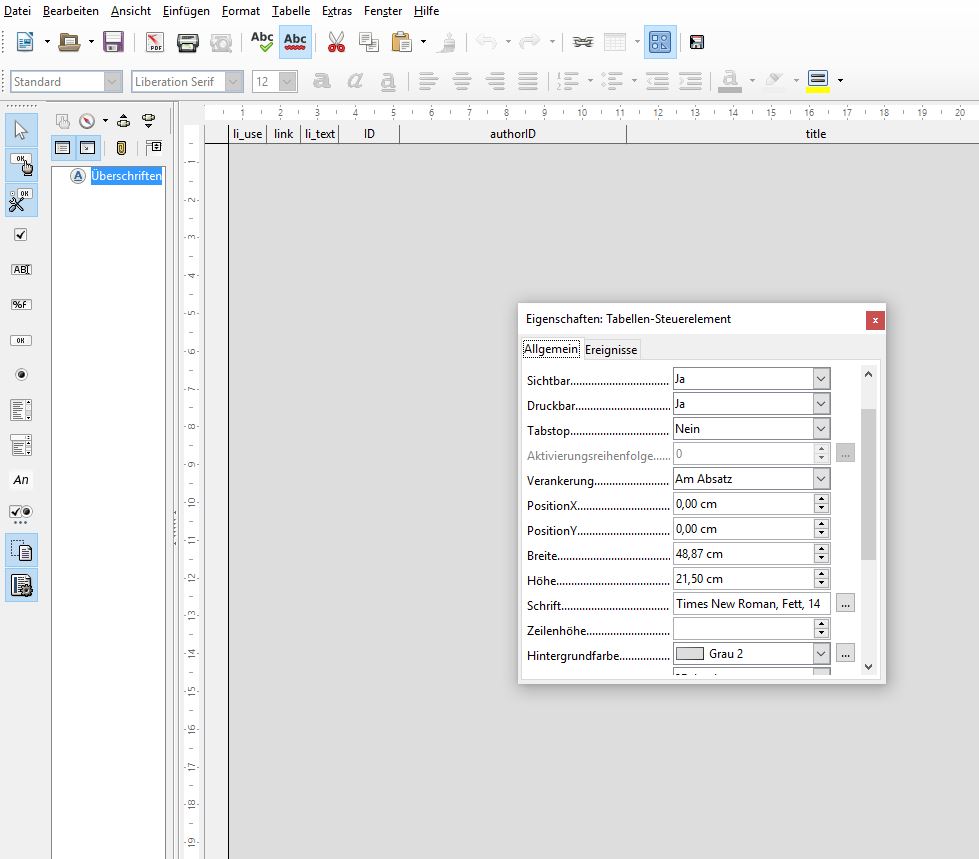Open the Datei menu
Image resolution: width=979 pixels, height=859 pixels.
17,11
